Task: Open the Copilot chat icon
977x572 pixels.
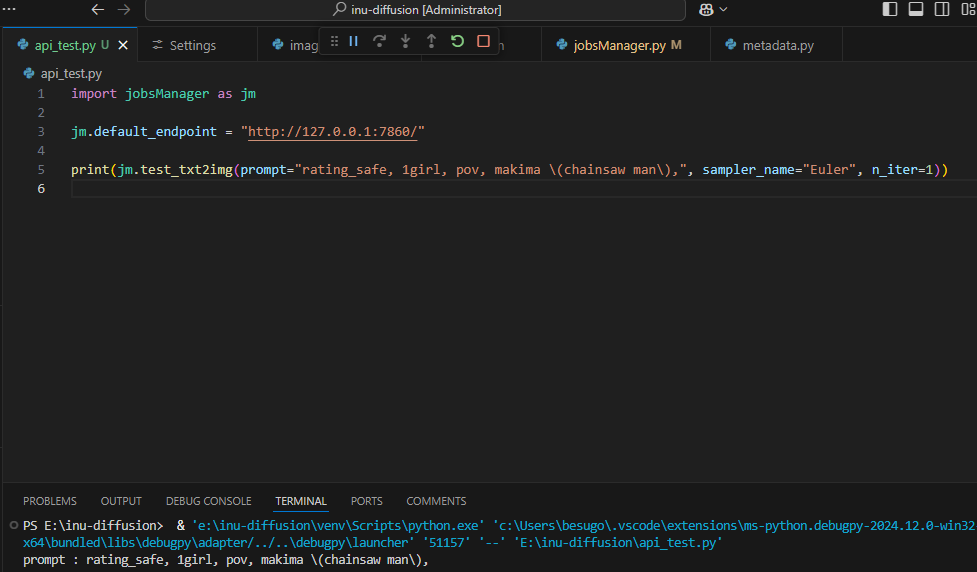Action: tap(706, 9)
